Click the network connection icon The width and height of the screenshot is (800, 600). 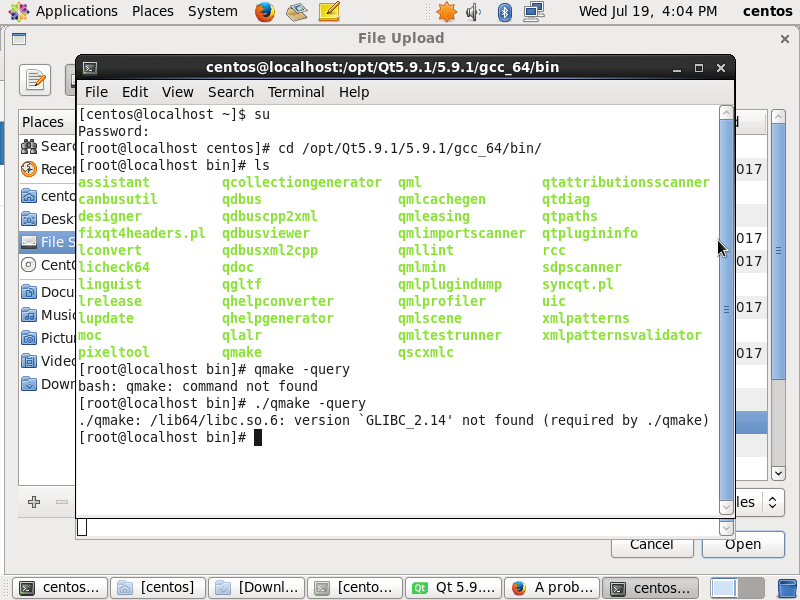[534, 11]
